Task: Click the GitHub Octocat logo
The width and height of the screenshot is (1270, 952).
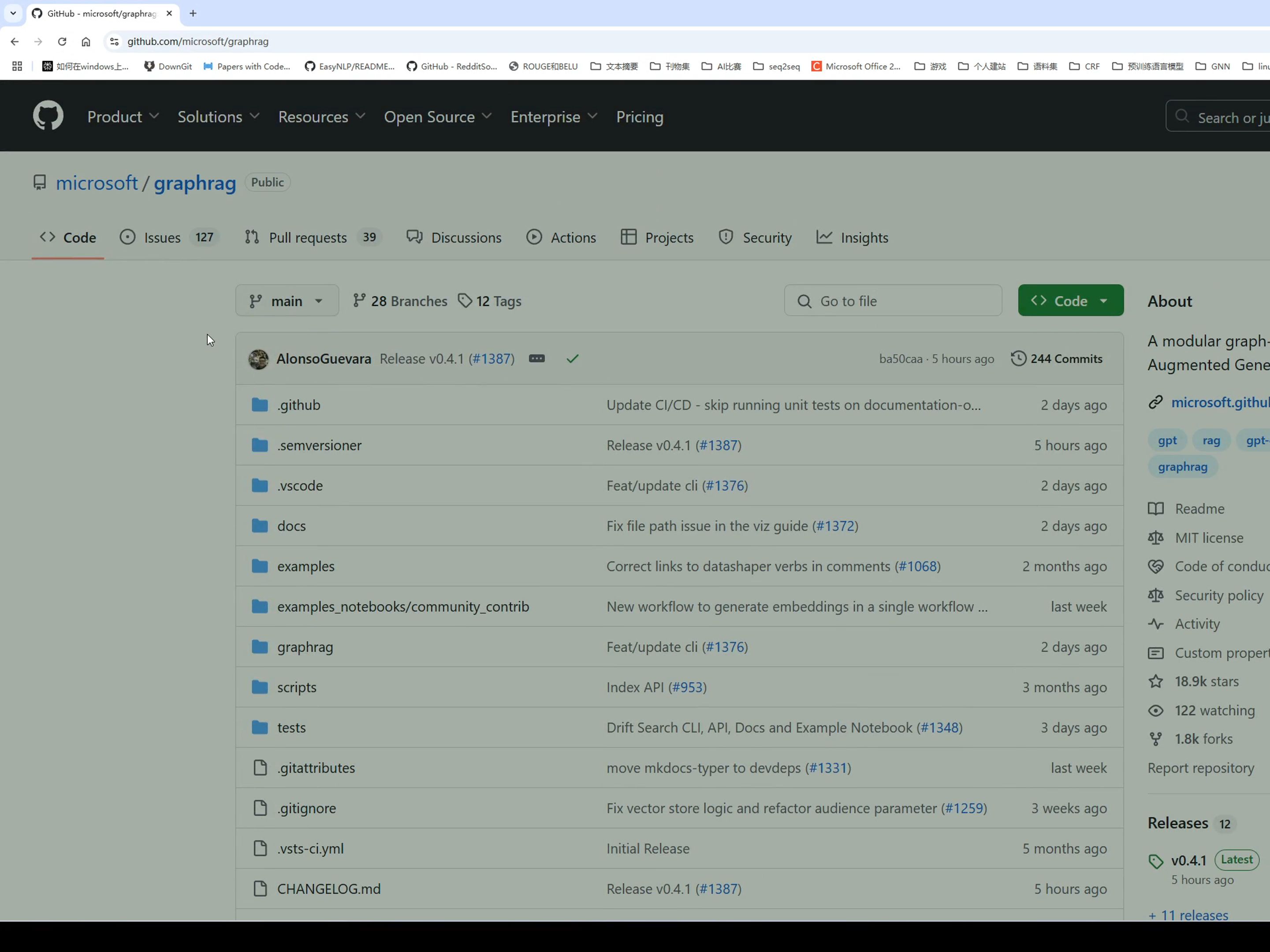Action: pyautogui.click(x=48, y=116)
